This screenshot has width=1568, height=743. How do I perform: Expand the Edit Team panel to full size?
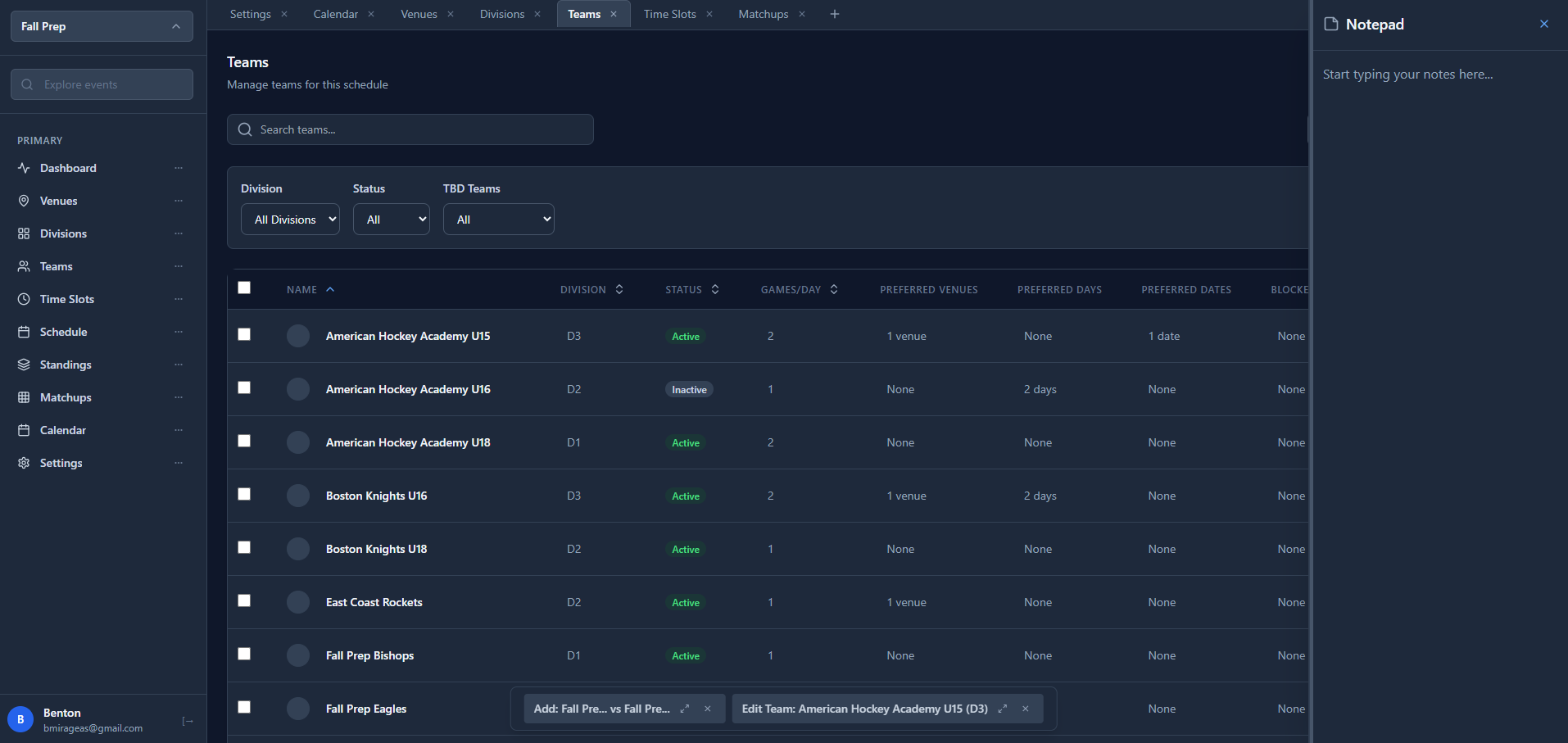pos(1001,709)
